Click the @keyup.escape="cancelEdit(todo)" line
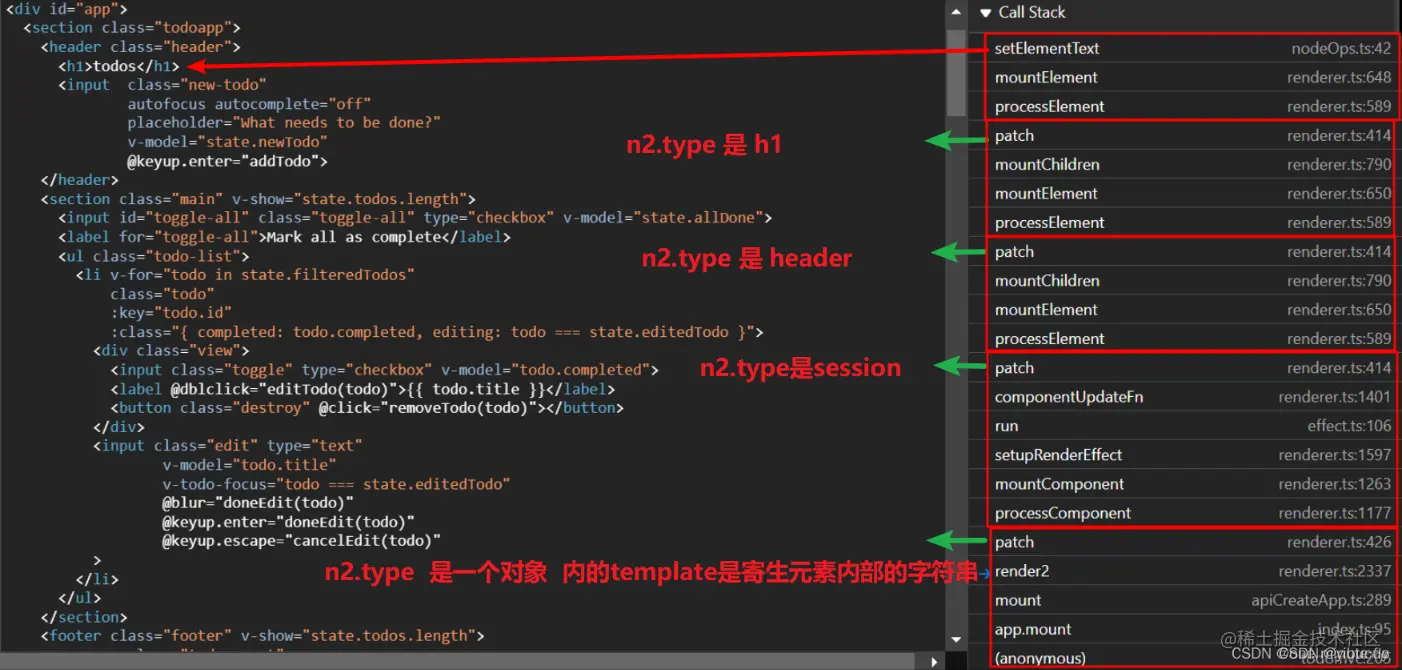1402x670 pixels. [301, 541]
